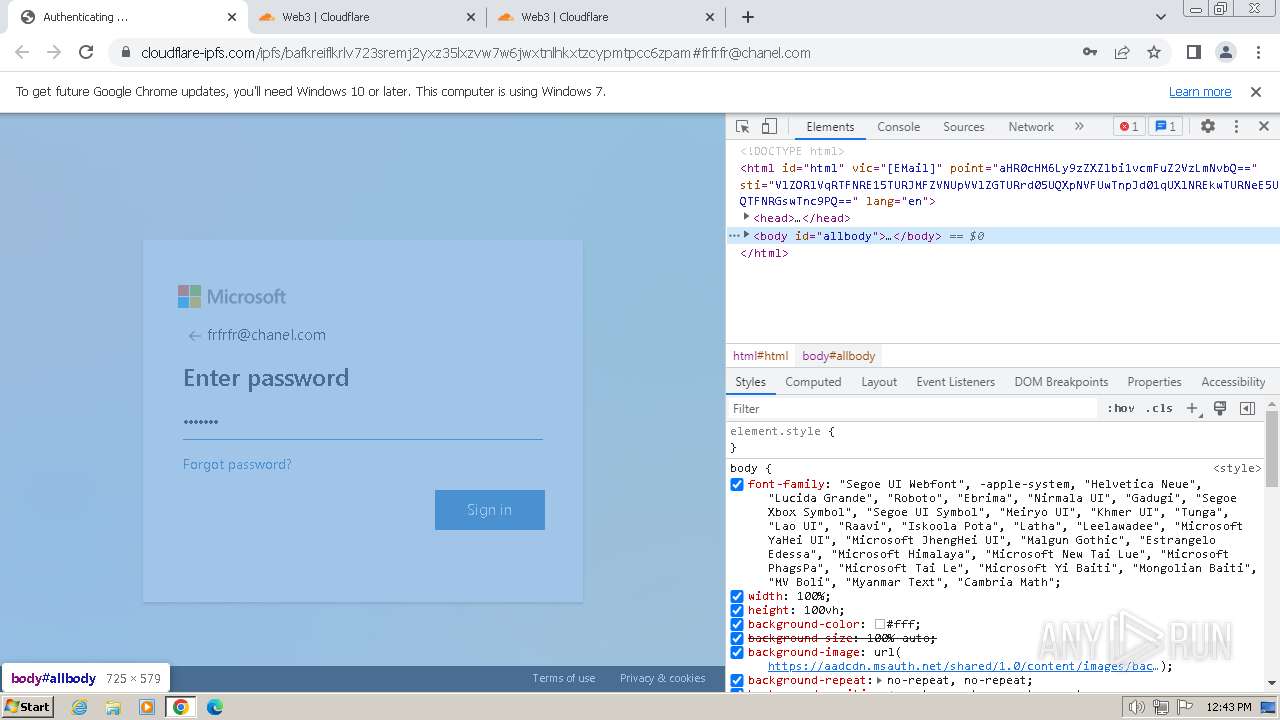Open the body element actions ellipsis
This screenshot has height=720, width=1280.
[733, 236]
